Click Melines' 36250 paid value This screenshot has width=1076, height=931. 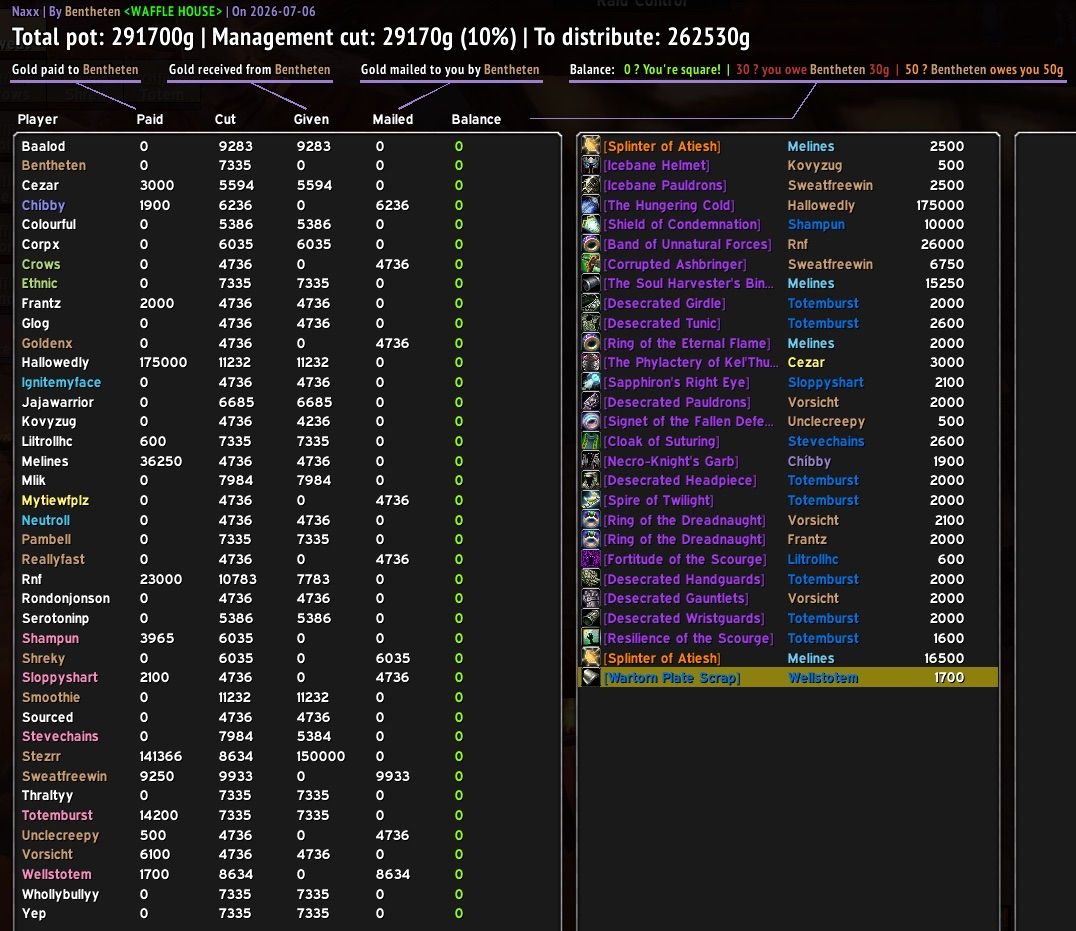(x=161, y=461)
